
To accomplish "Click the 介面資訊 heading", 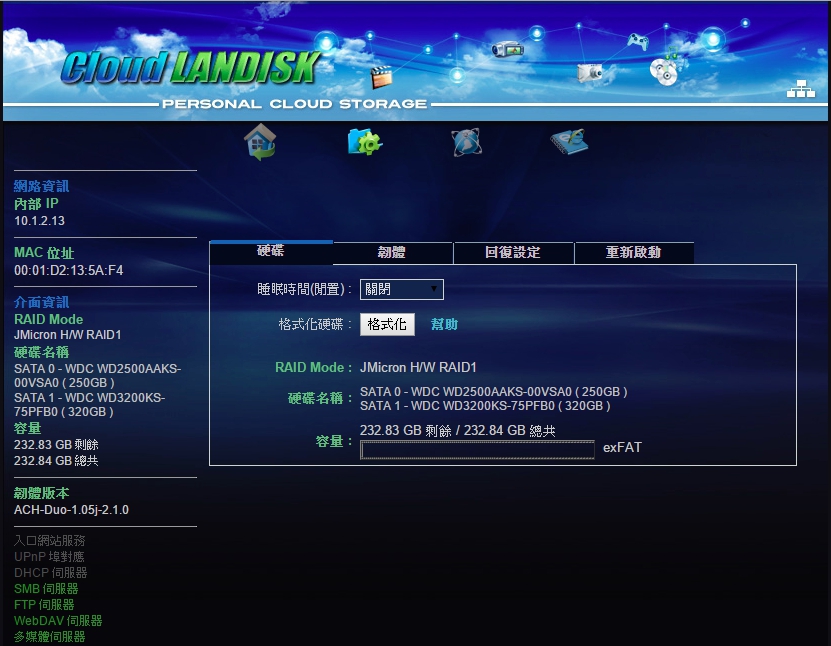I will click(41, 302).
